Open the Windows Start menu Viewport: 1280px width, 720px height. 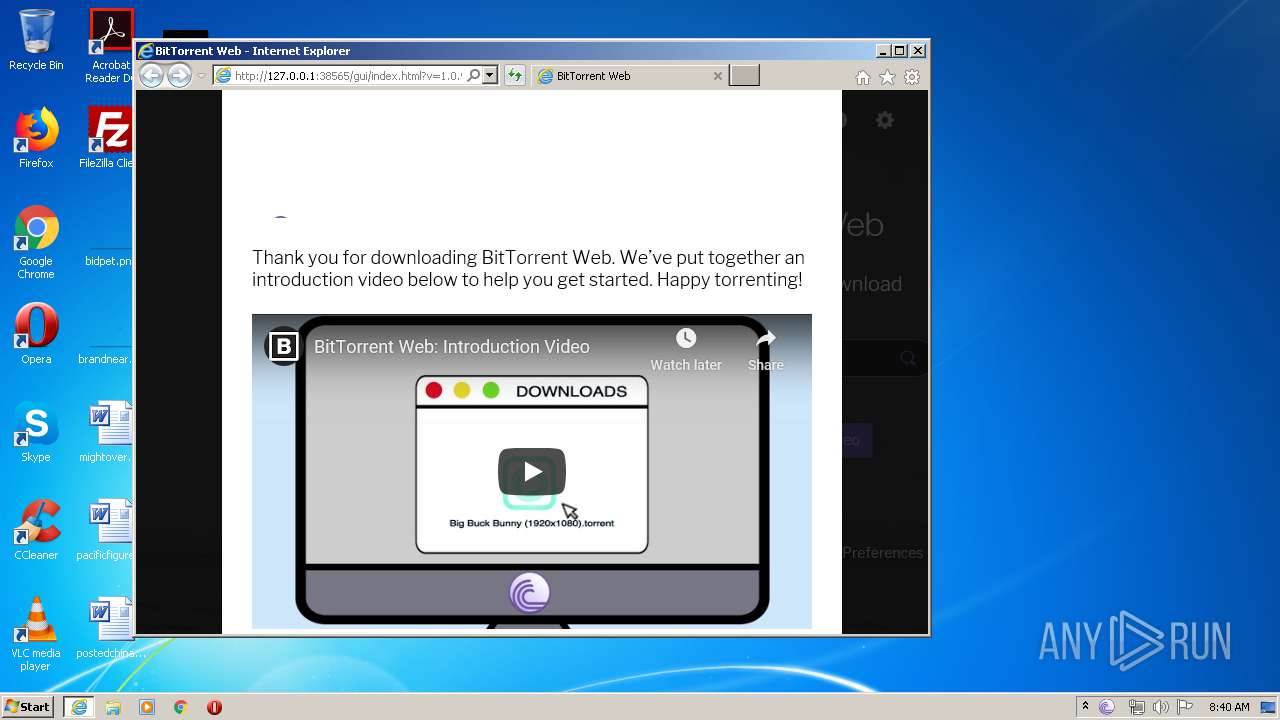pos(28,707)
